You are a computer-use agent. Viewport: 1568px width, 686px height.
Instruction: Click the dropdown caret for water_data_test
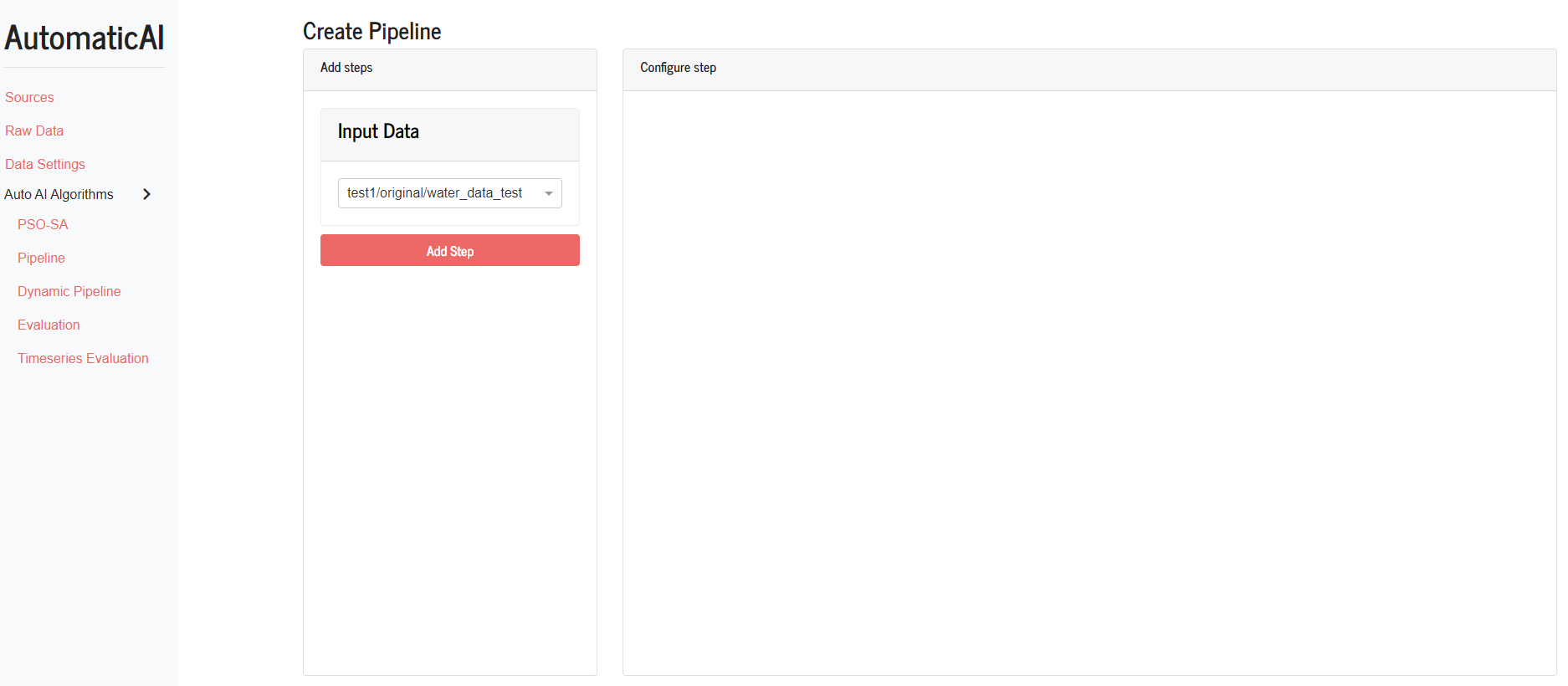point(549,193)
